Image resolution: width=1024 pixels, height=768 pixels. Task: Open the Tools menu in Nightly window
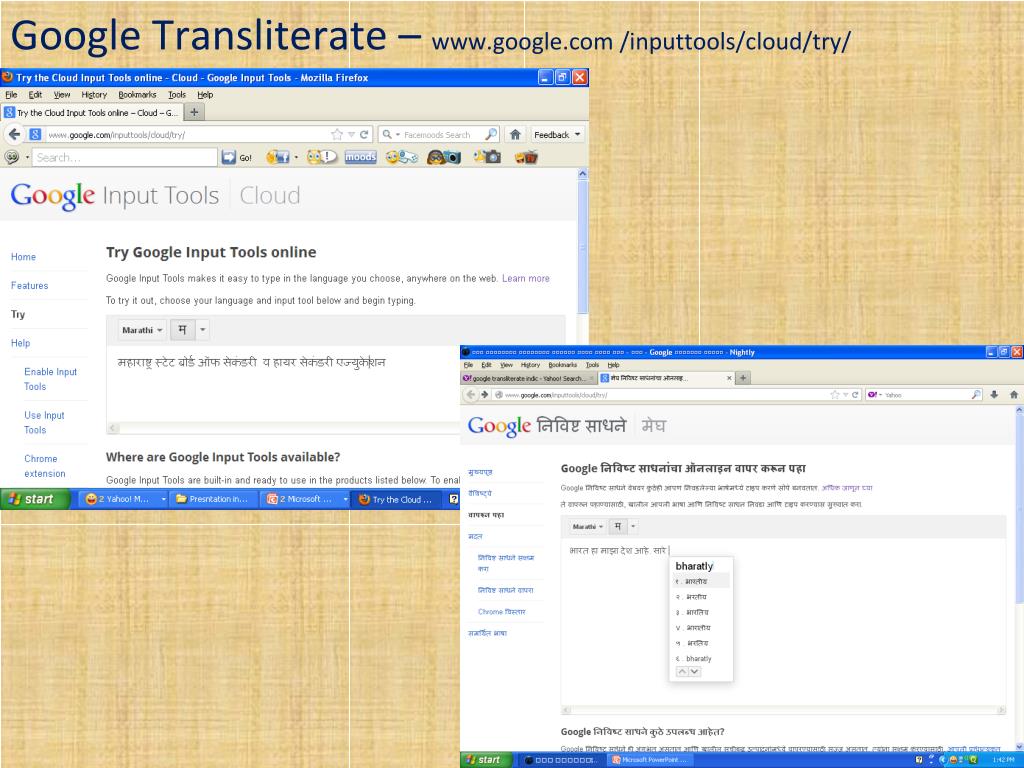pyautogui.click(x=592, y=365)
